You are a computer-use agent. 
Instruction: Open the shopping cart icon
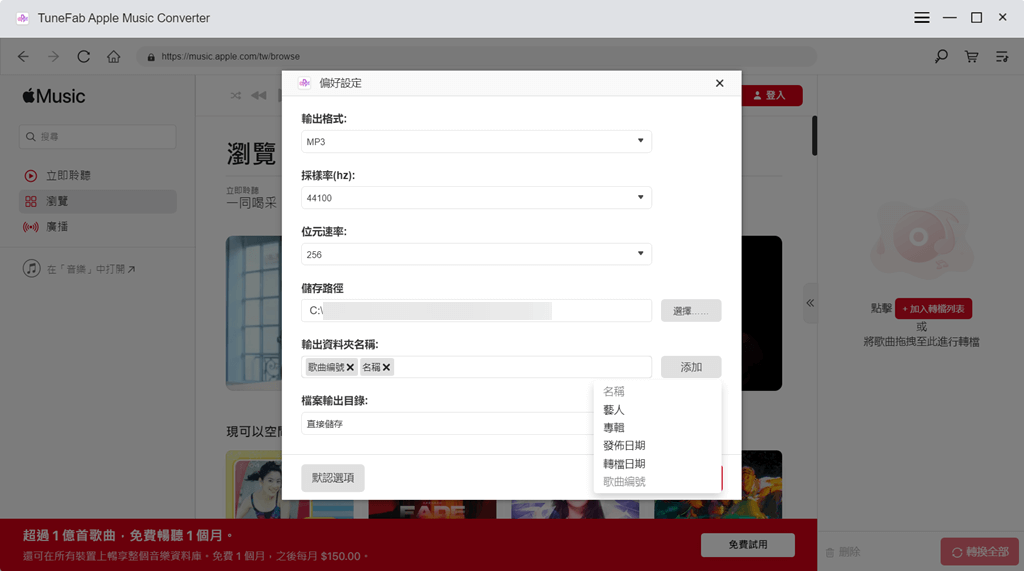tap(972, 57)
